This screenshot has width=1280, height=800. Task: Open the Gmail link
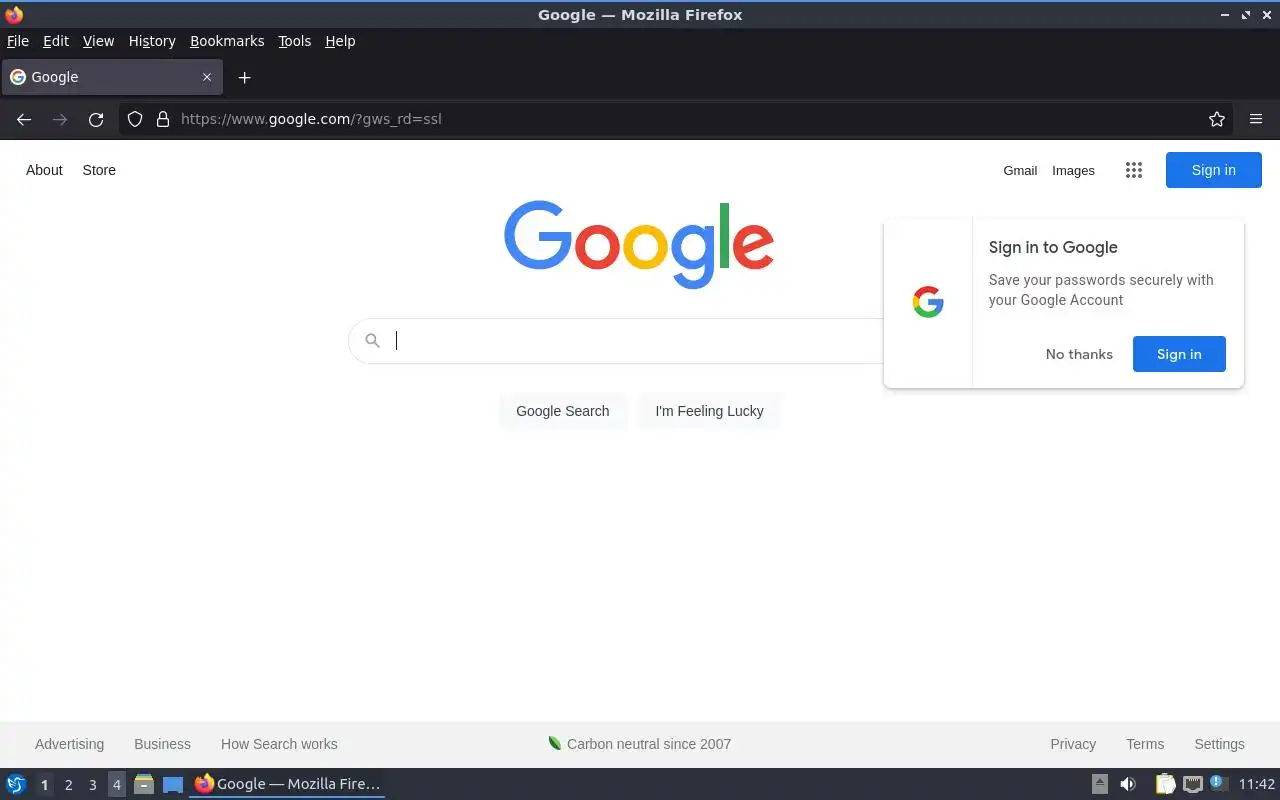pos(1020,170)
